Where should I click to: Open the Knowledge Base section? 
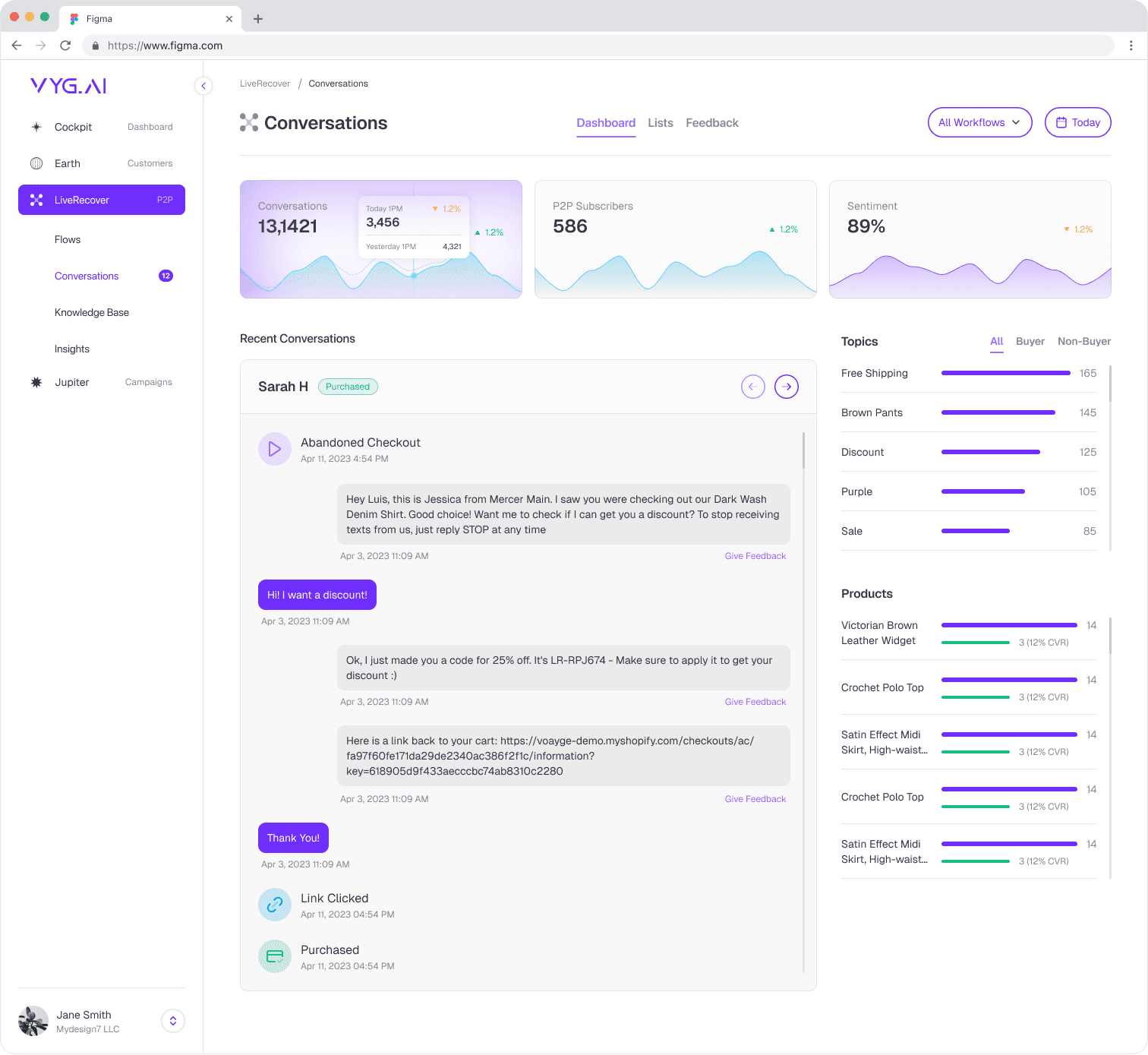click(x=92, y=312)
